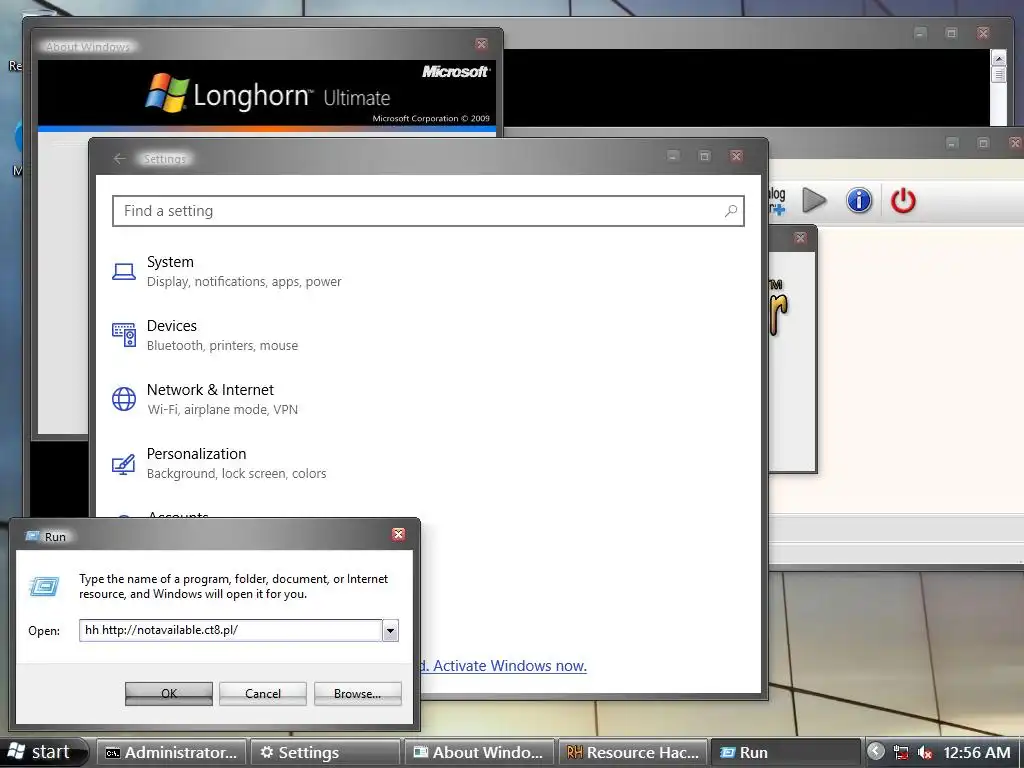Click the green play icon in Resource Hacker toolbar
Viewport: 1024px width, 768px height.
814,200
